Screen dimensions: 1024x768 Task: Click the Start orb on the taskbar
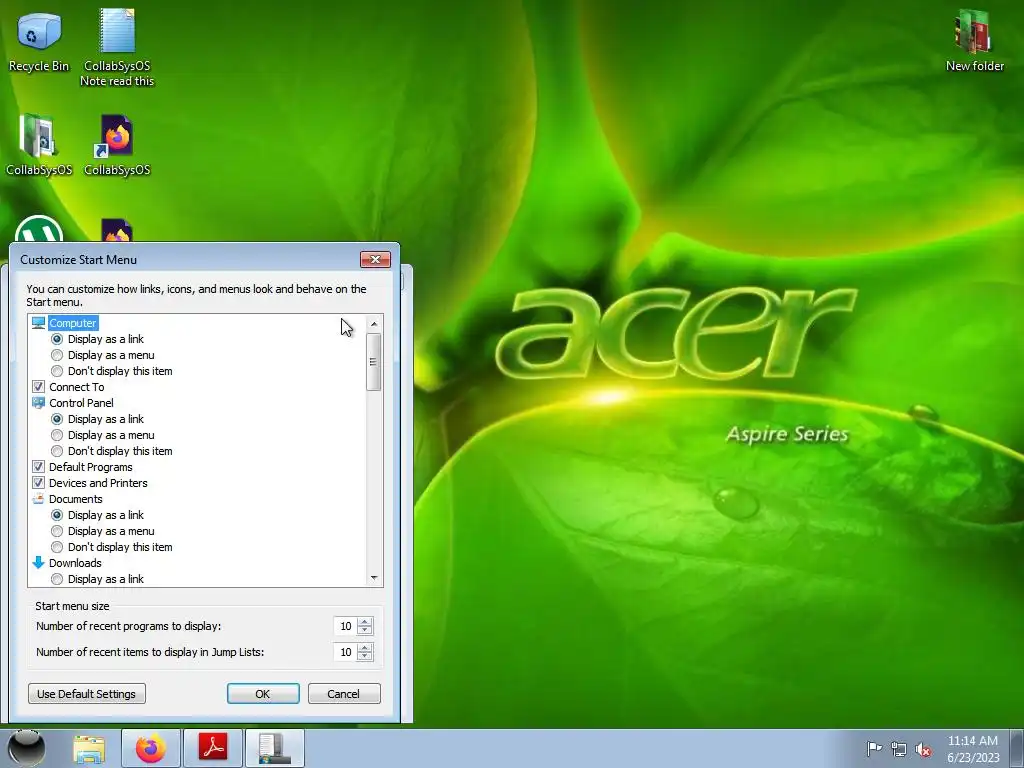26,748
